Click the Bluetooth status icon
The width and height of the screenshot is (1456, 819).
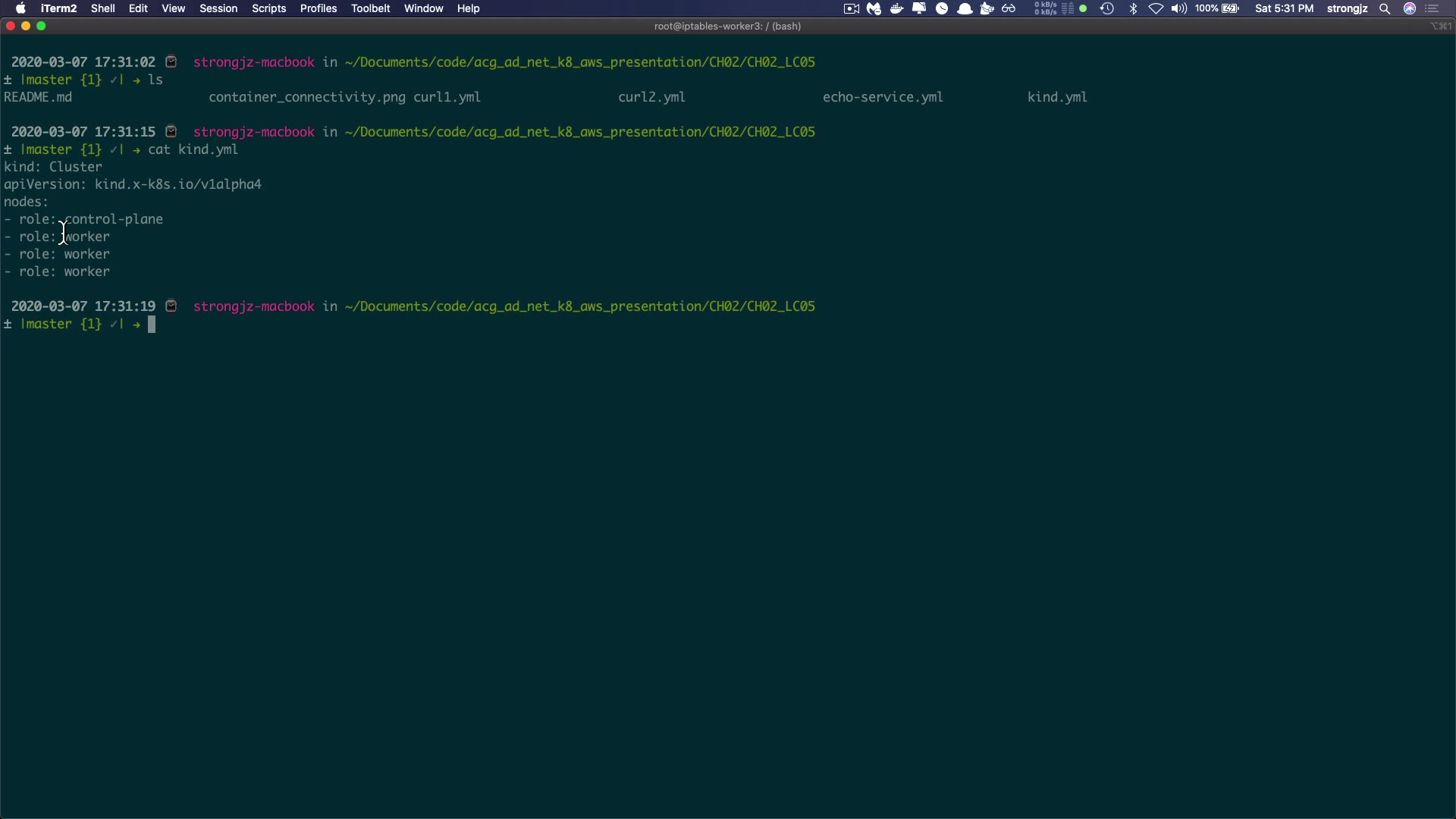[x=1133, y=8]
